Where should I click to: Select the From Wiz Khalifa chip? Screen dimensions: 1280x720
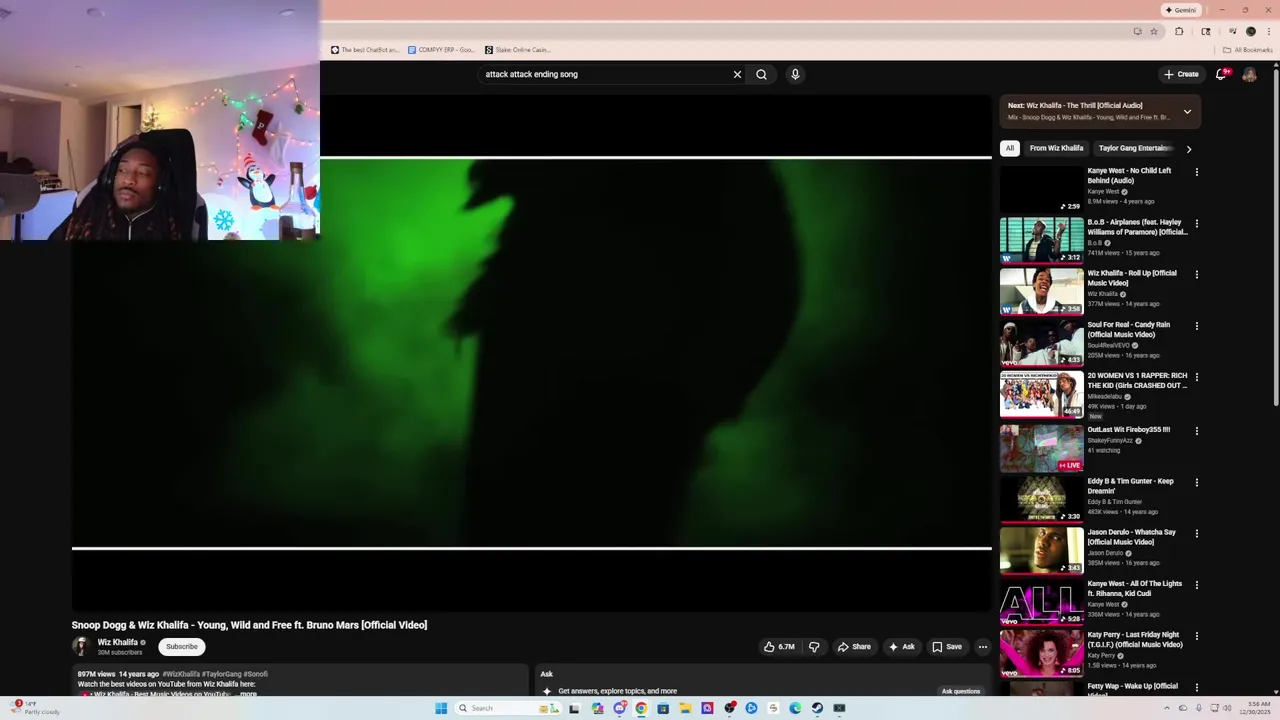[x=1056, y=148]
